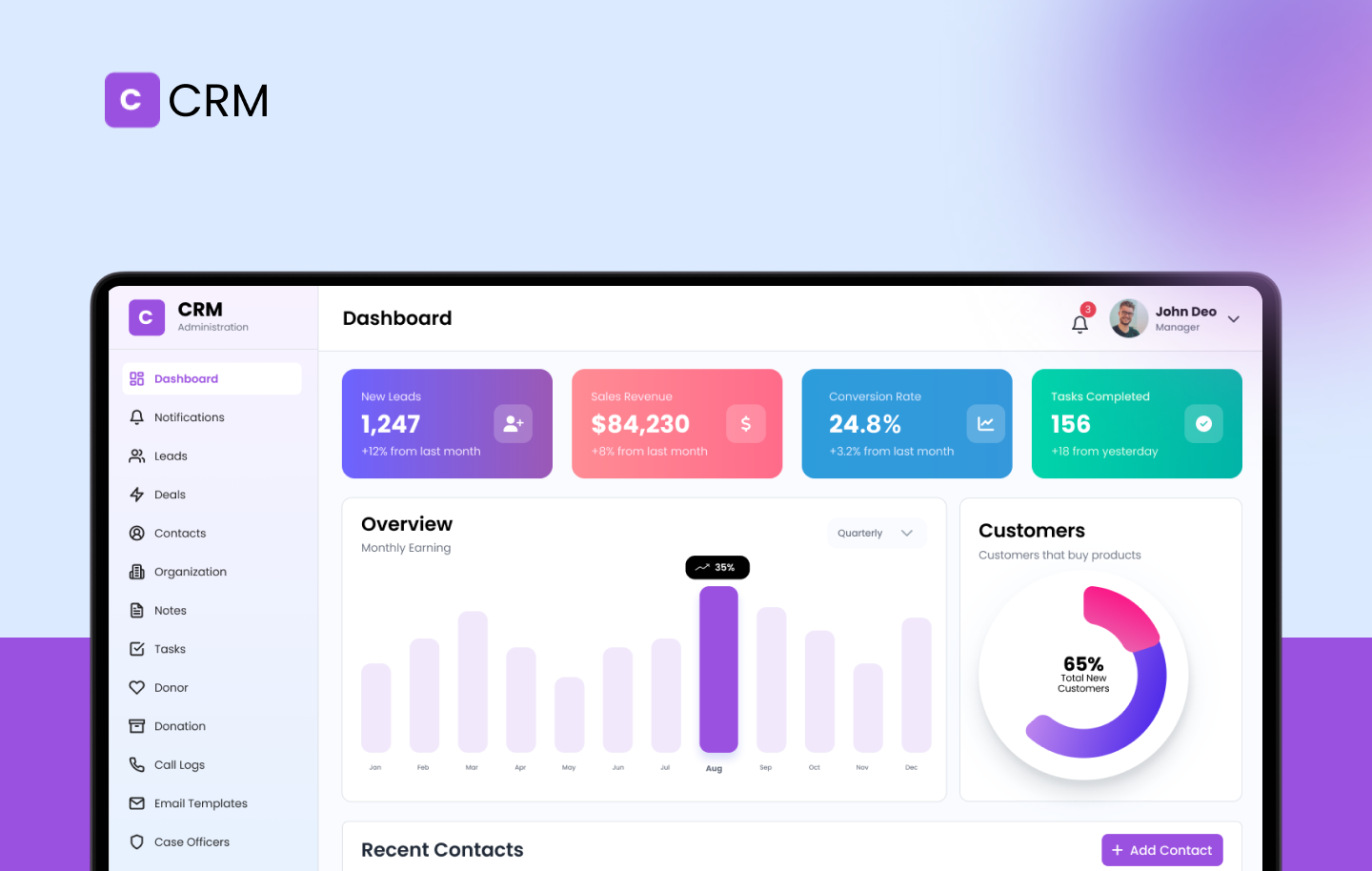The image size is (1372, 871).
Task: Click the Add Contact button
Action: click(x=1161, y=849)
